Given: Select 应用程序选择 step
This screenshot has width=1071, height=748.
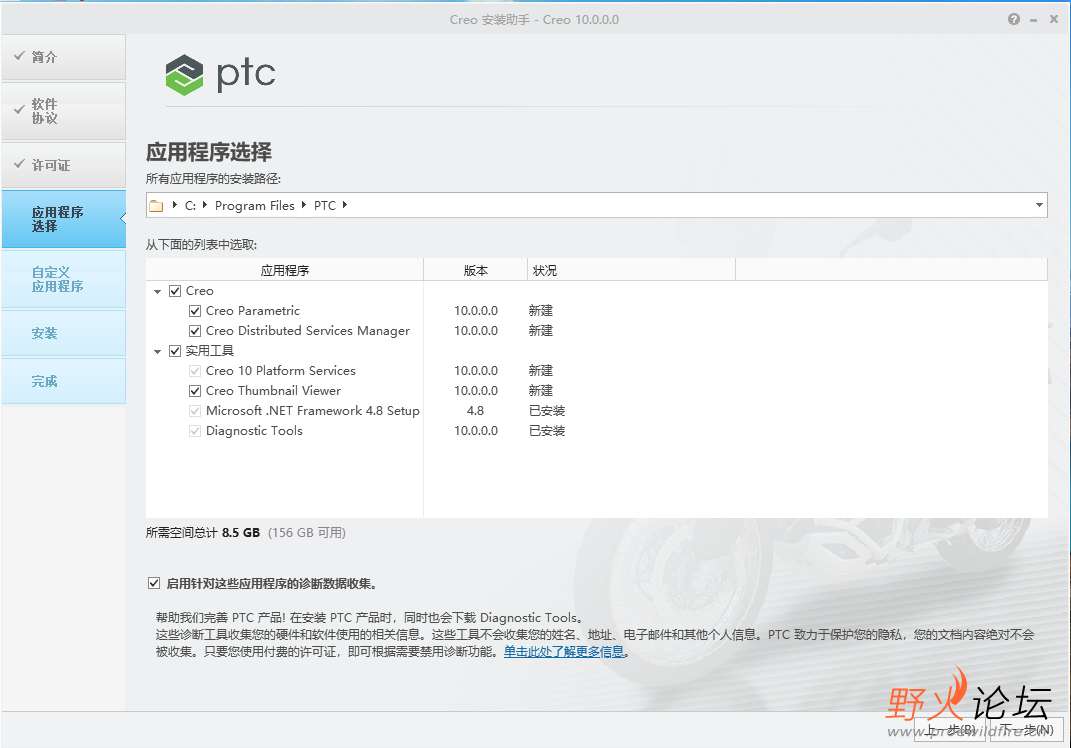Looking at the screenshot, I should (x=64, y=219).
